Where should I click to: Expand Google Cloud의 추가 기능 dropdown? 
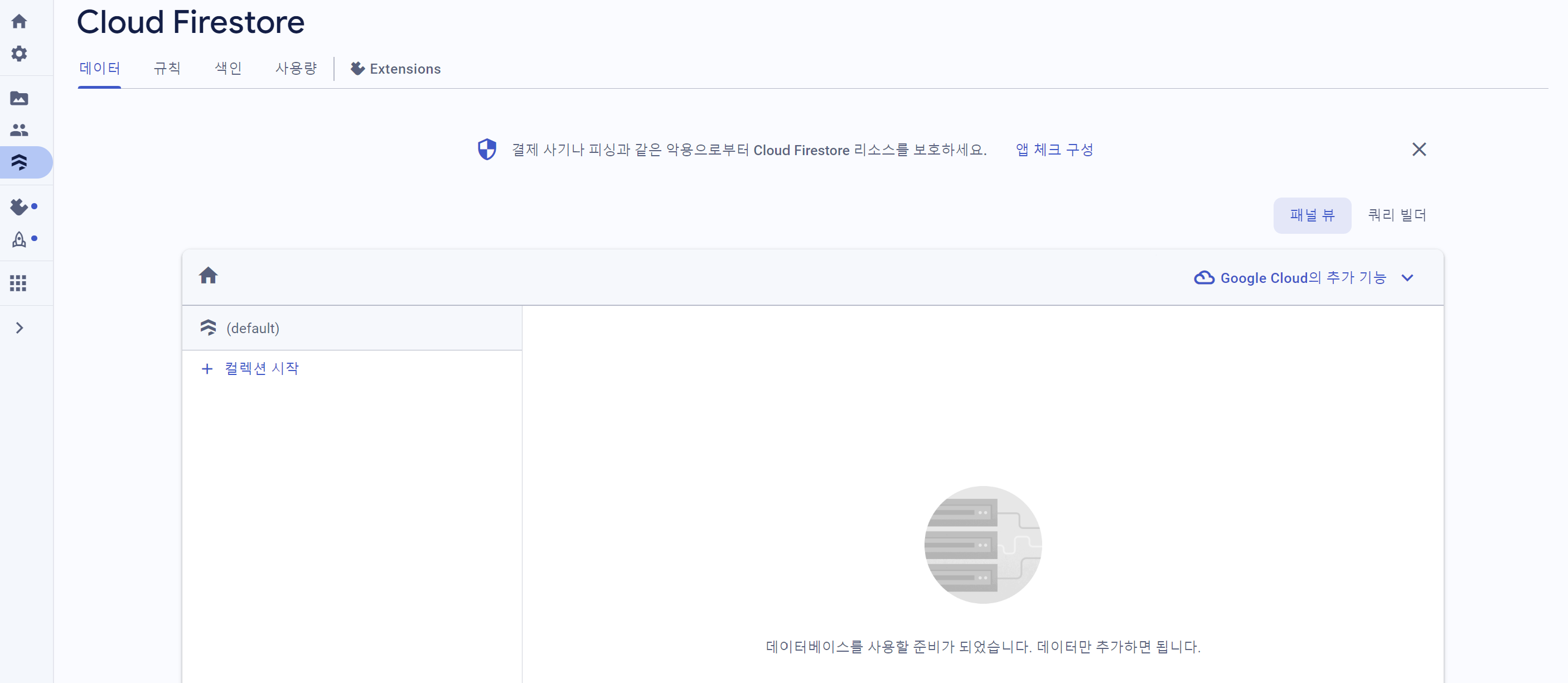point(1303,278)
